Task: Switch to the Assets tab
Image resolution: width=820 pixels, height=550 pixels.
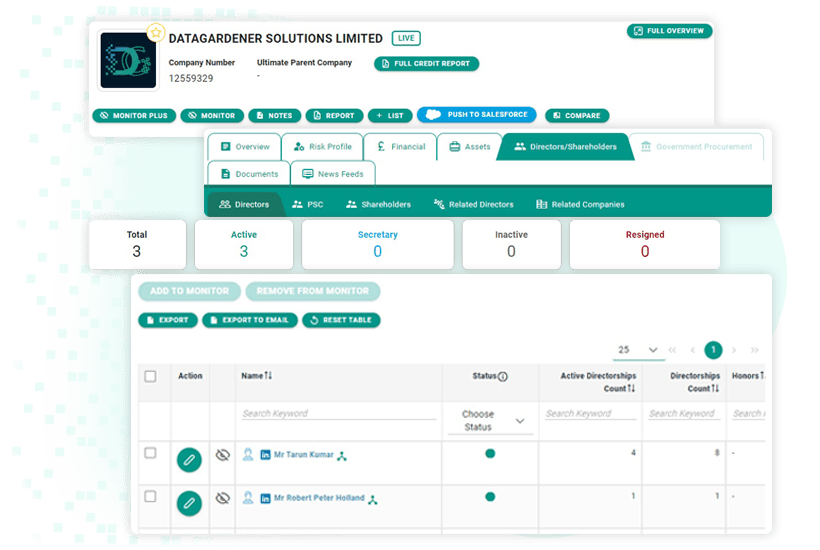Action: pyautogui.click(x=470, y=147)
